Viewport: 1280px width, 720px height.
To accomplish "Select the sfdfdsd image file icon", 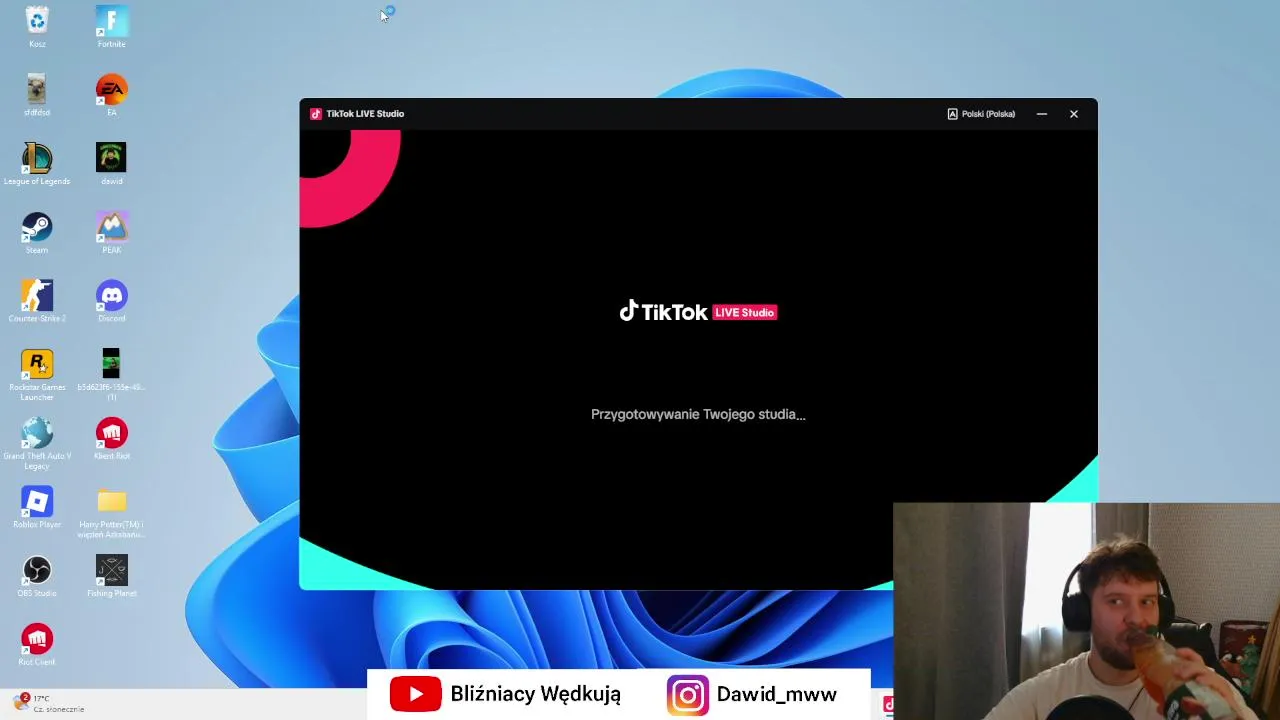I will point(37,95).
